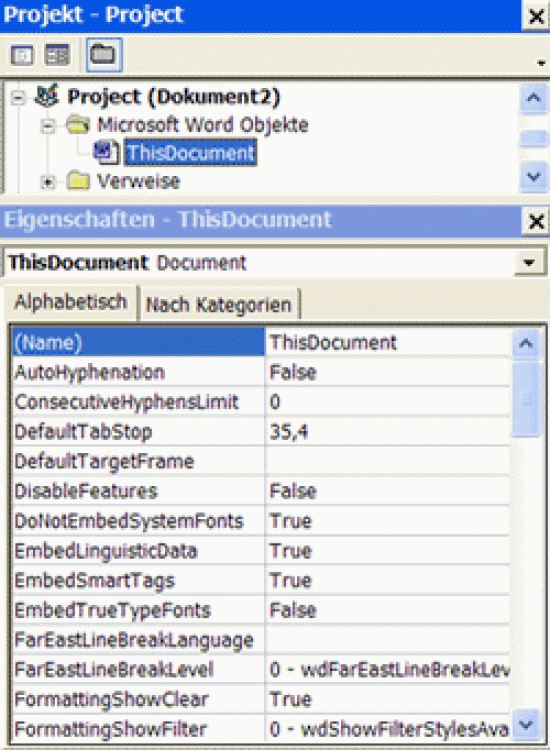Click the FormattingShowClear True value

(388, 699)
